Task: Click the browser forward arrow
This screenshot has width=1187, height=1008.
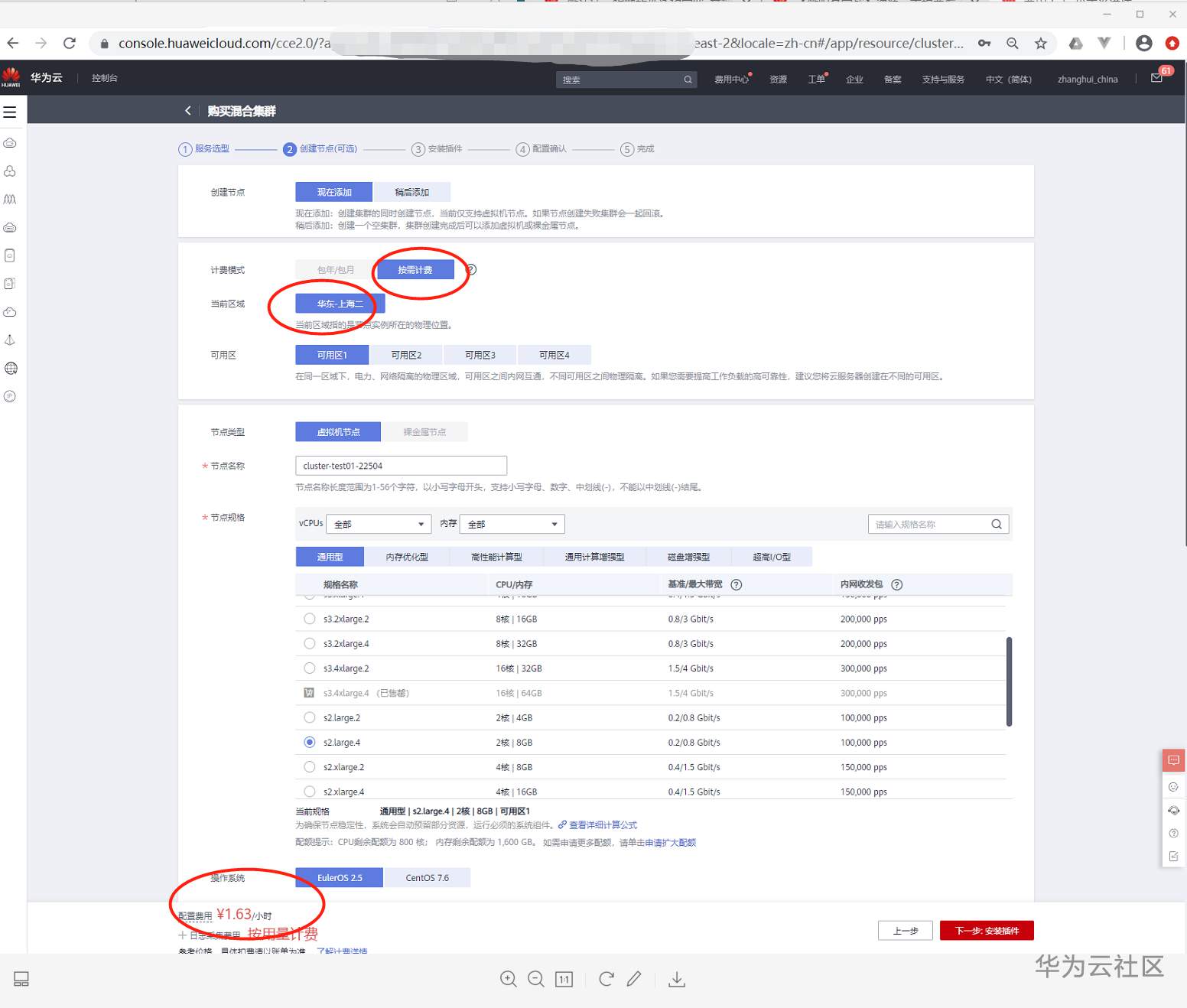Action: 41,44
